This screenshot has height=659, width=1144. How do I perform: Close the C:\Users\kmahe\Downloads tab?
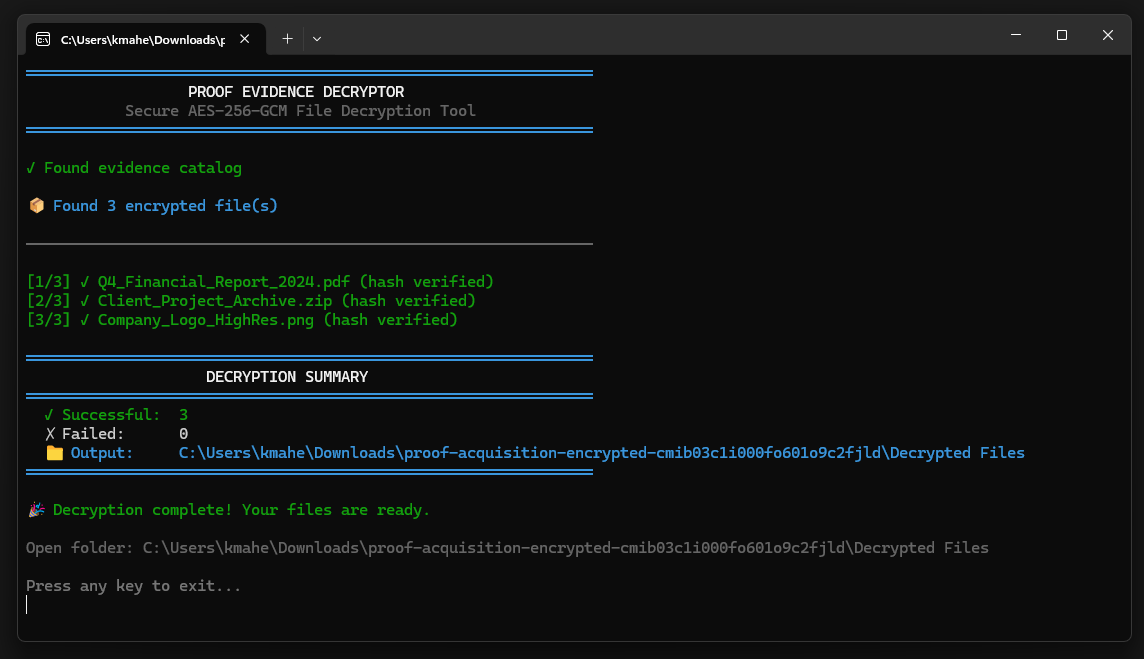[x=244, y=39]
